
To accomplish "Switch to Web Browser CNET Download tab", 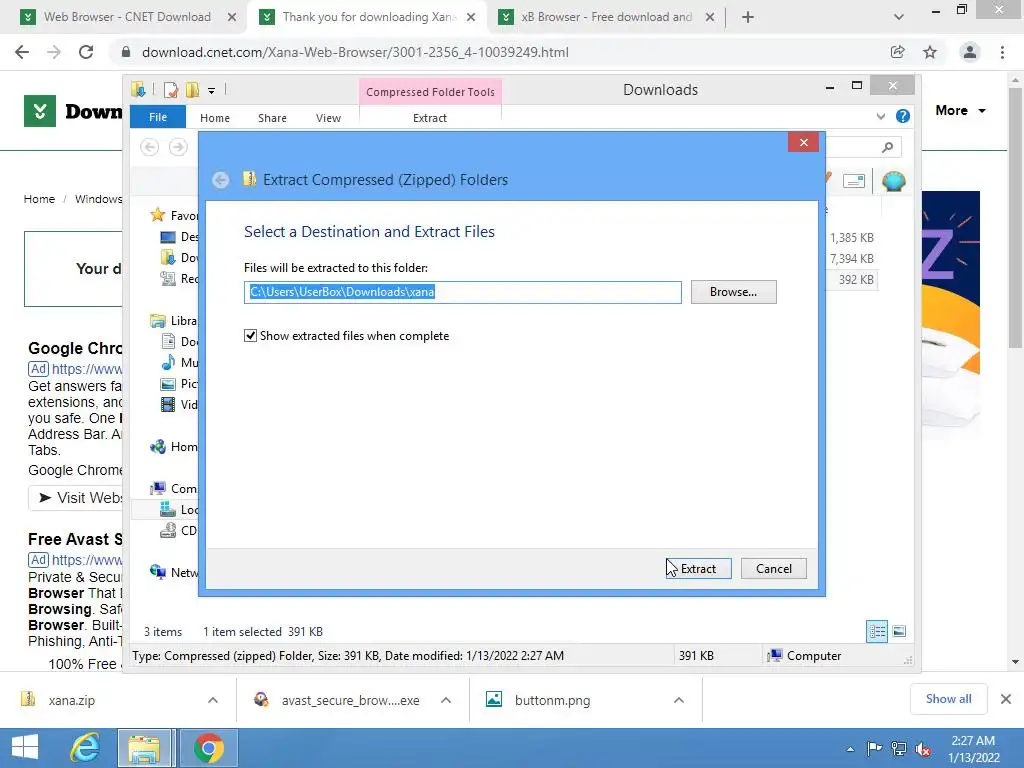I will pyautogui.click(x=127, y=17).
